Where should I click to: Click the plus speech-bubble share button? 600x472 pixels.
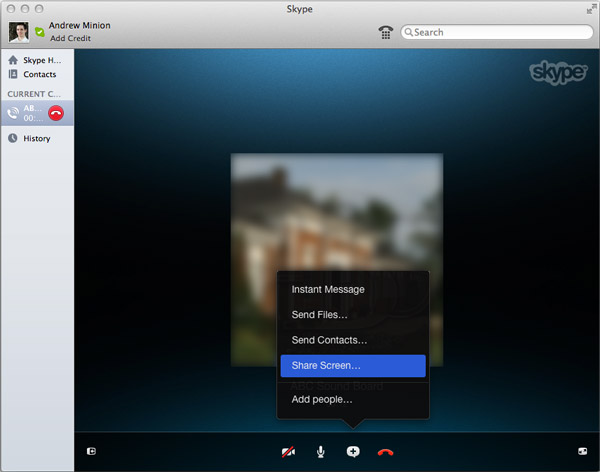tap(353, 452)
